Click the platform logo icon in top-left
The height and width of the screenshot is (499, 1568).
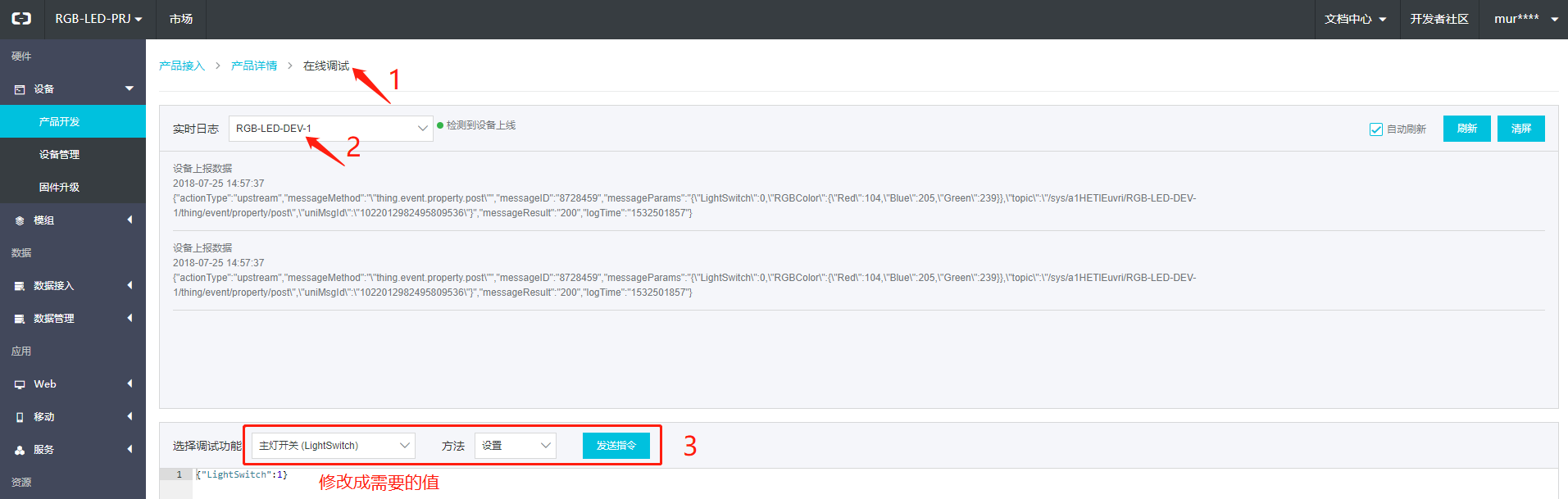21,18
